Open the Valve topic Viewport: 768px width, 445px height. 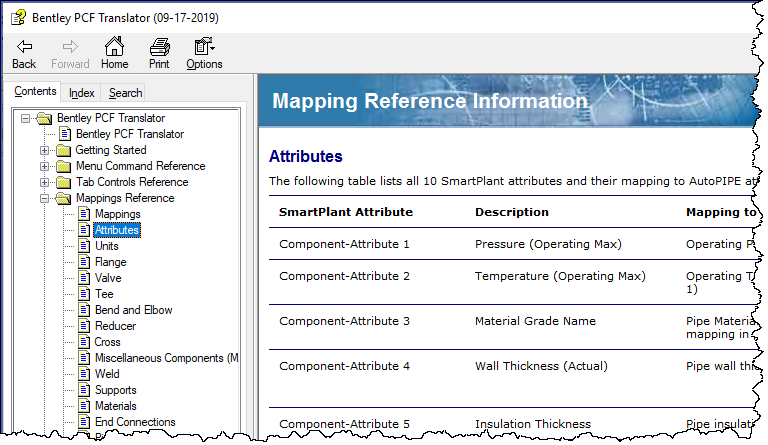(108, 278)
